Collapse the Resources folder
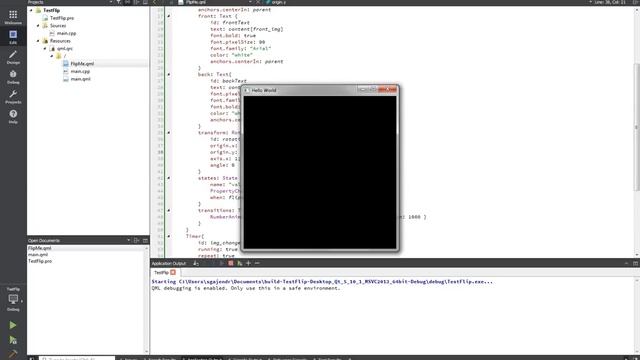640x360 pixels. tap(38, 41)
